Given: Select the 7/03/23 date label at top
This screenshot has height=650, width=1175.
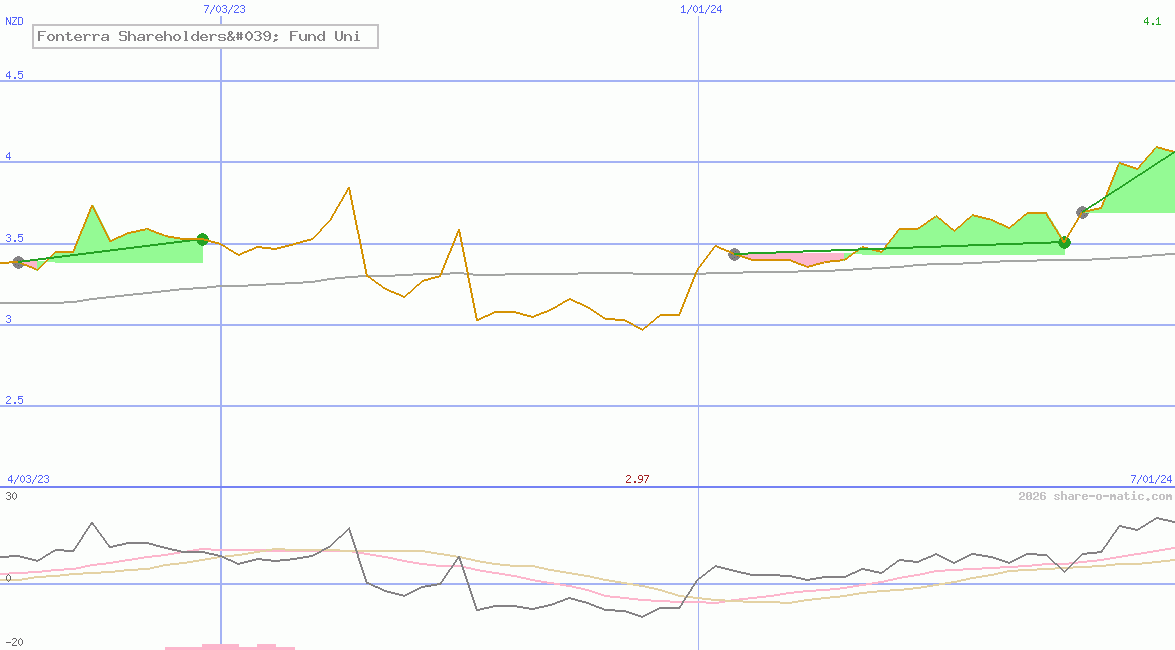Looking at the screenshot, I should [223, 9].
